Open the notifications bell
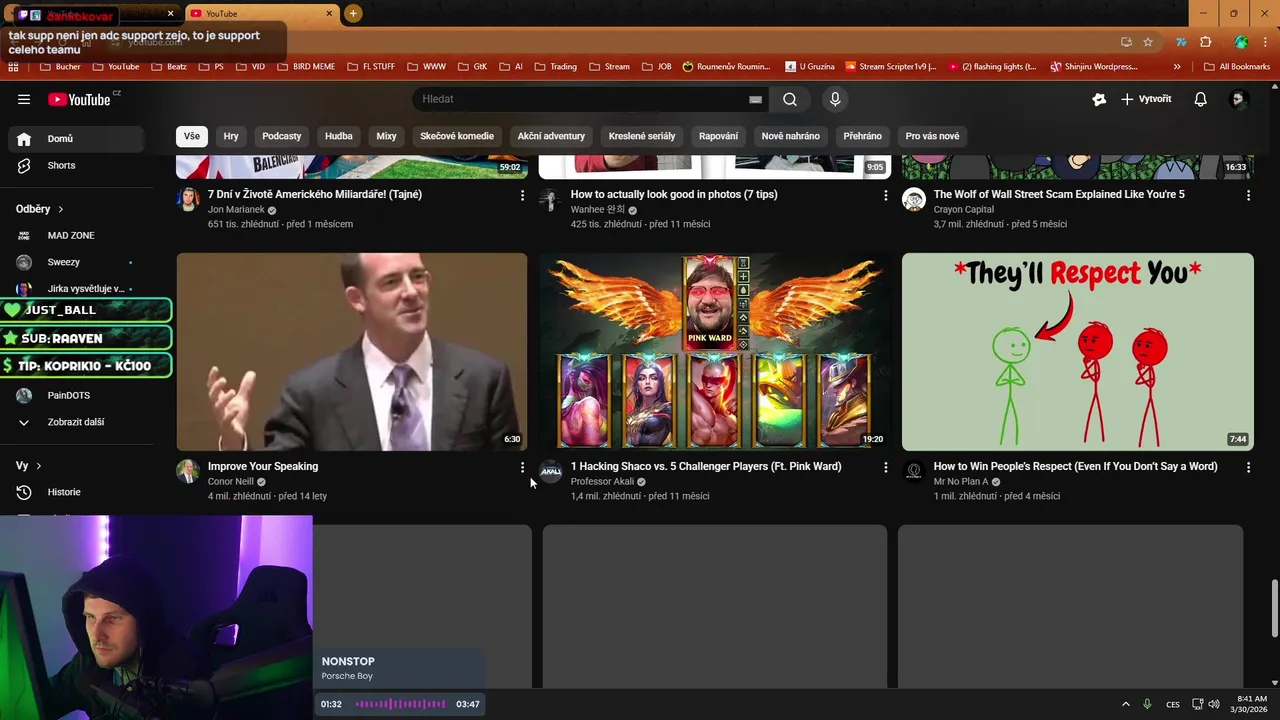Image resolution: width=1280 pixels, height=720 pixels. (1200, 99)
